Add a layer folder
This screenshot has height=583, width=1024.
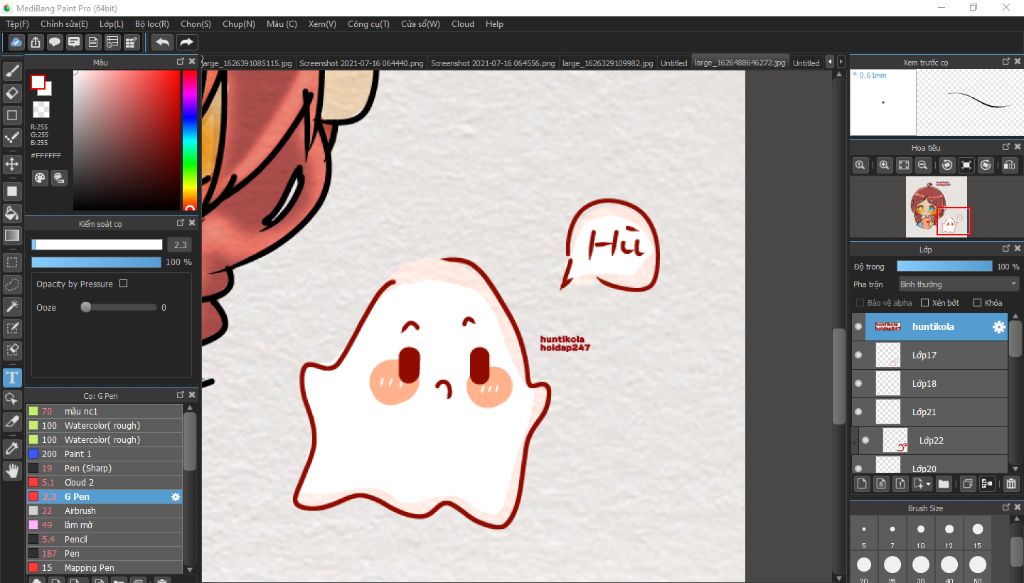[944, 484]
